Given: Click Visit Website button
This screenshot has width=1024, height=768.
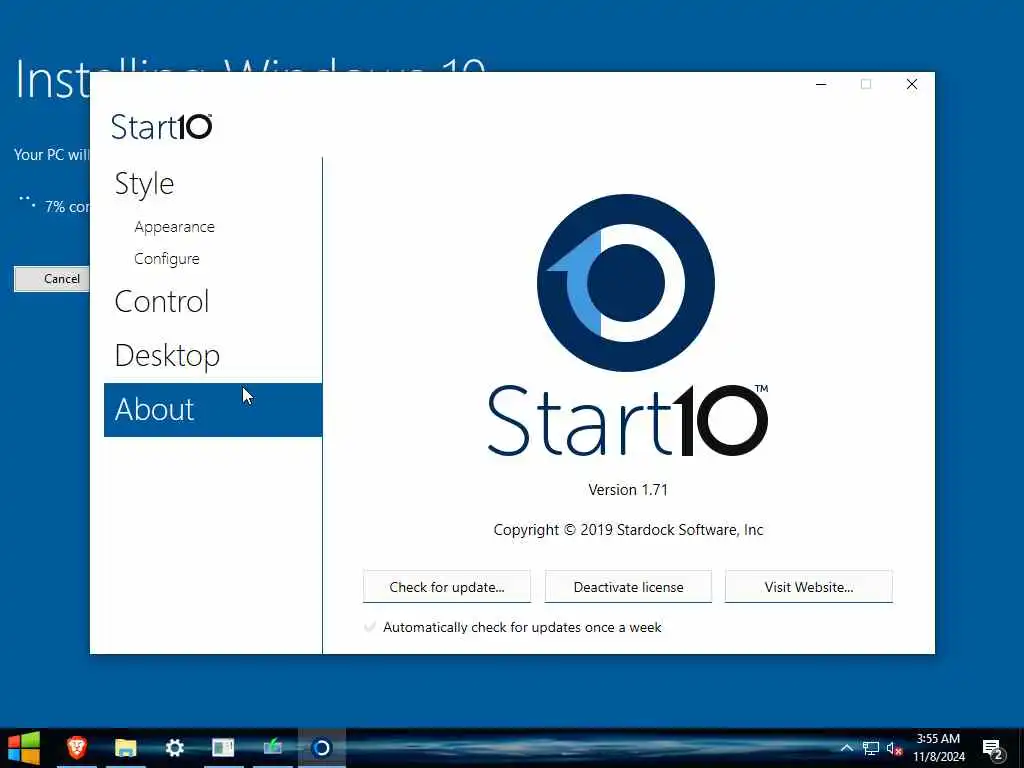Looking at the screenshot, I should click(808, 586).
